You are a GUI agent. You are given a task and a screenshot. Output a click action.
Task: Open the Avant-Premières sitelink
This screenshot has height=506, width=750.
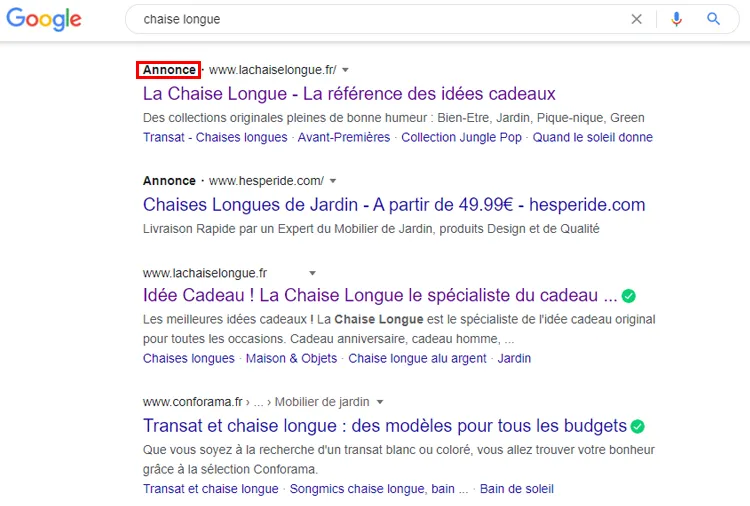[x=344, y=137]
